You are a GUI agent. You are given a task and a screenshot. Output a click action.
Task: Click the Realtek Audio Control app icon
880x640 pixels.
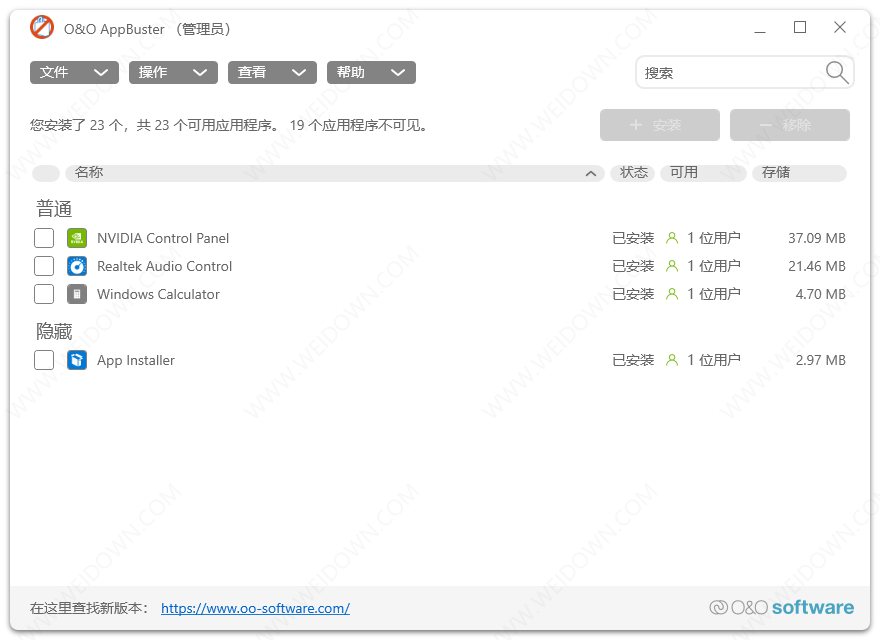[77, 266]
